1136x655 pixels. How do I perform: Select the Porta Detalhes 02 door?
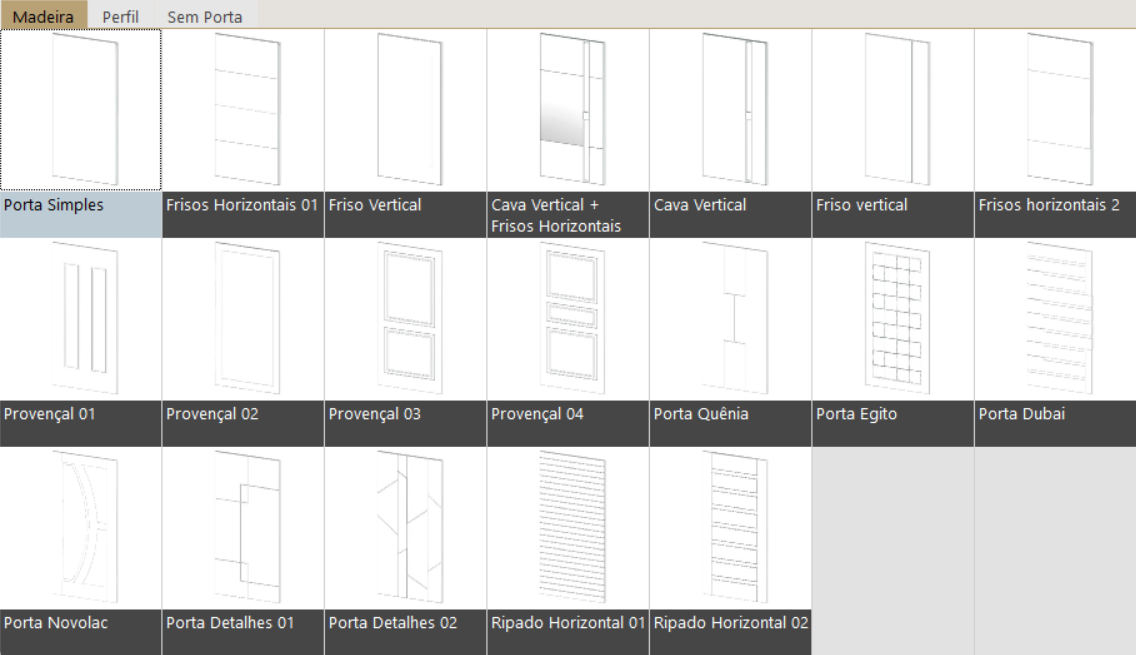coord(405,528)
